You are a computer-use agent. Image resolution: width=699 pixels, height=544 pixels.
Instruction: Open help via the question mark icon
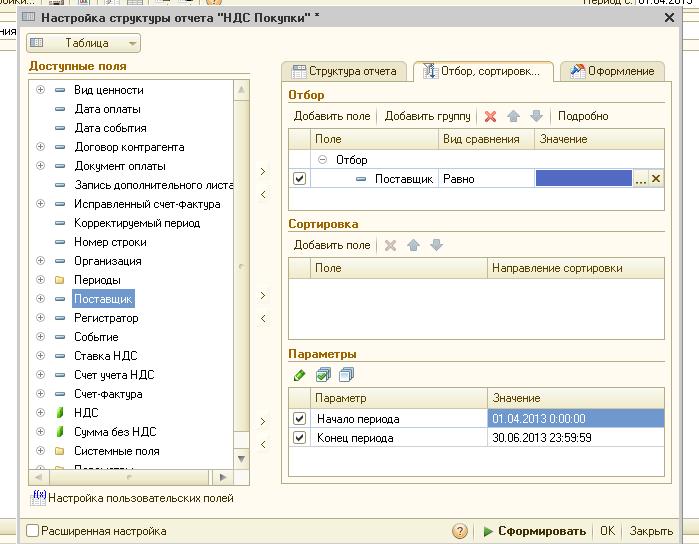click(x=460, y=531)
